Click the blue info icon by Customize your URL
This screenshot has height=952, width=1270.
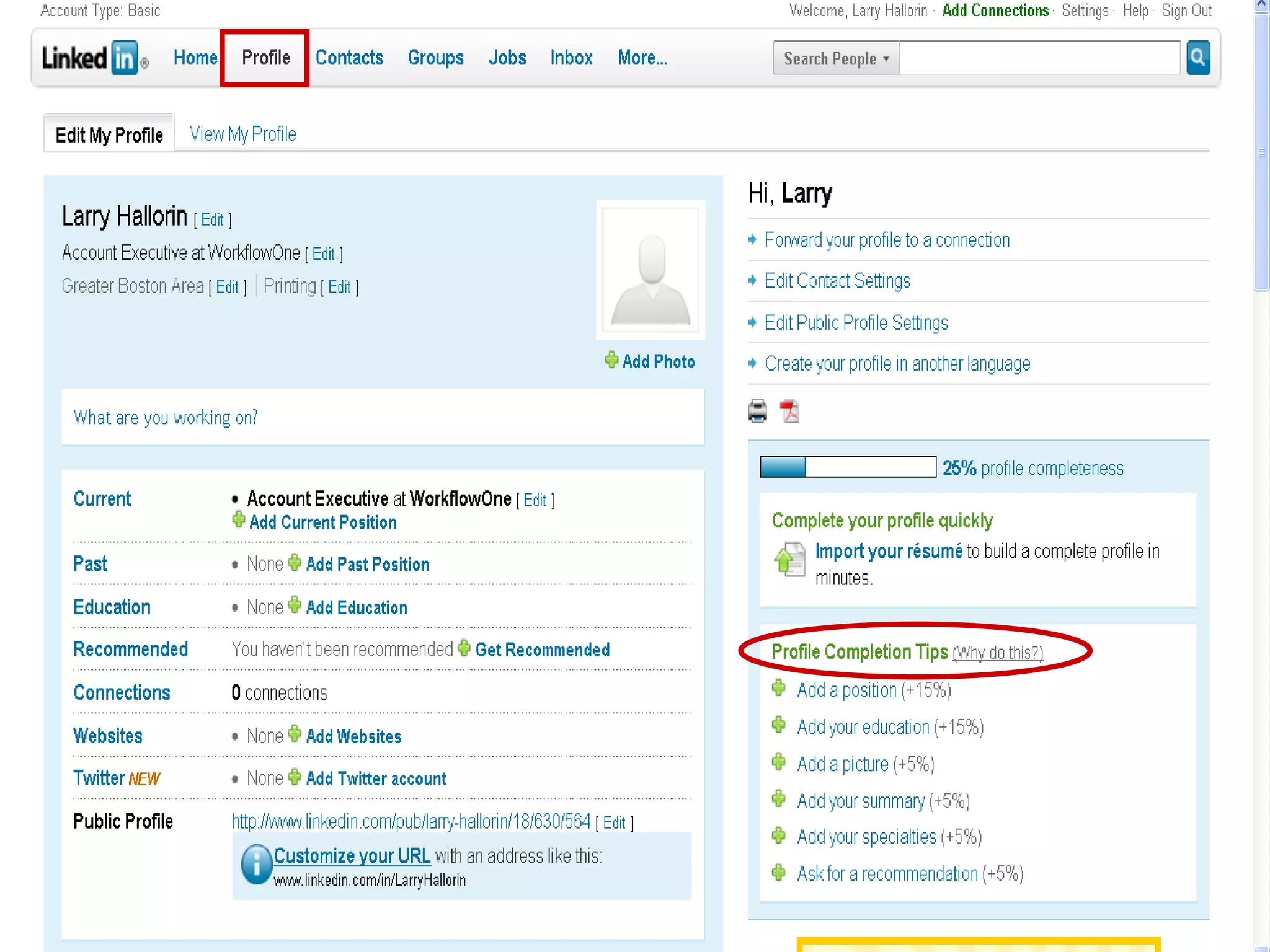pos(256,864)
